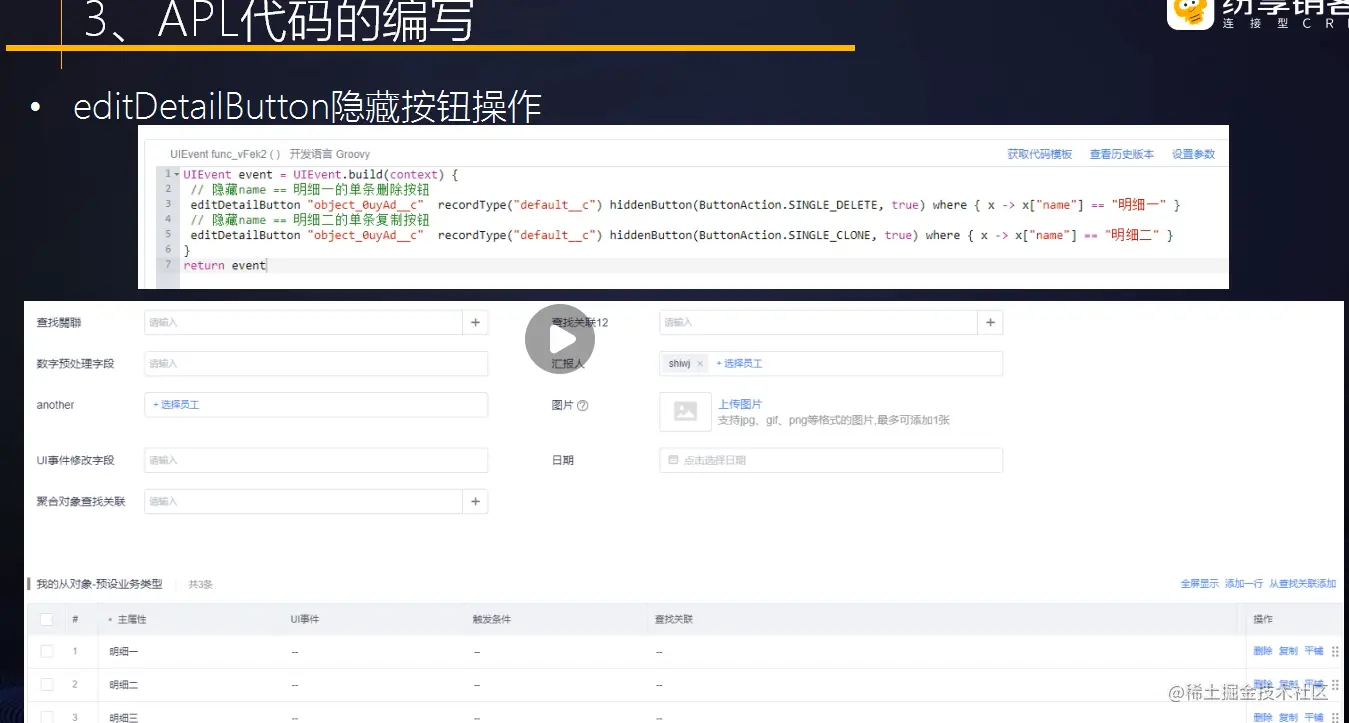Viewport: 1349px width, 723px height.
Task: Click the 汇报人 field label
Action: pyautogui.click(x=567, y=364)
